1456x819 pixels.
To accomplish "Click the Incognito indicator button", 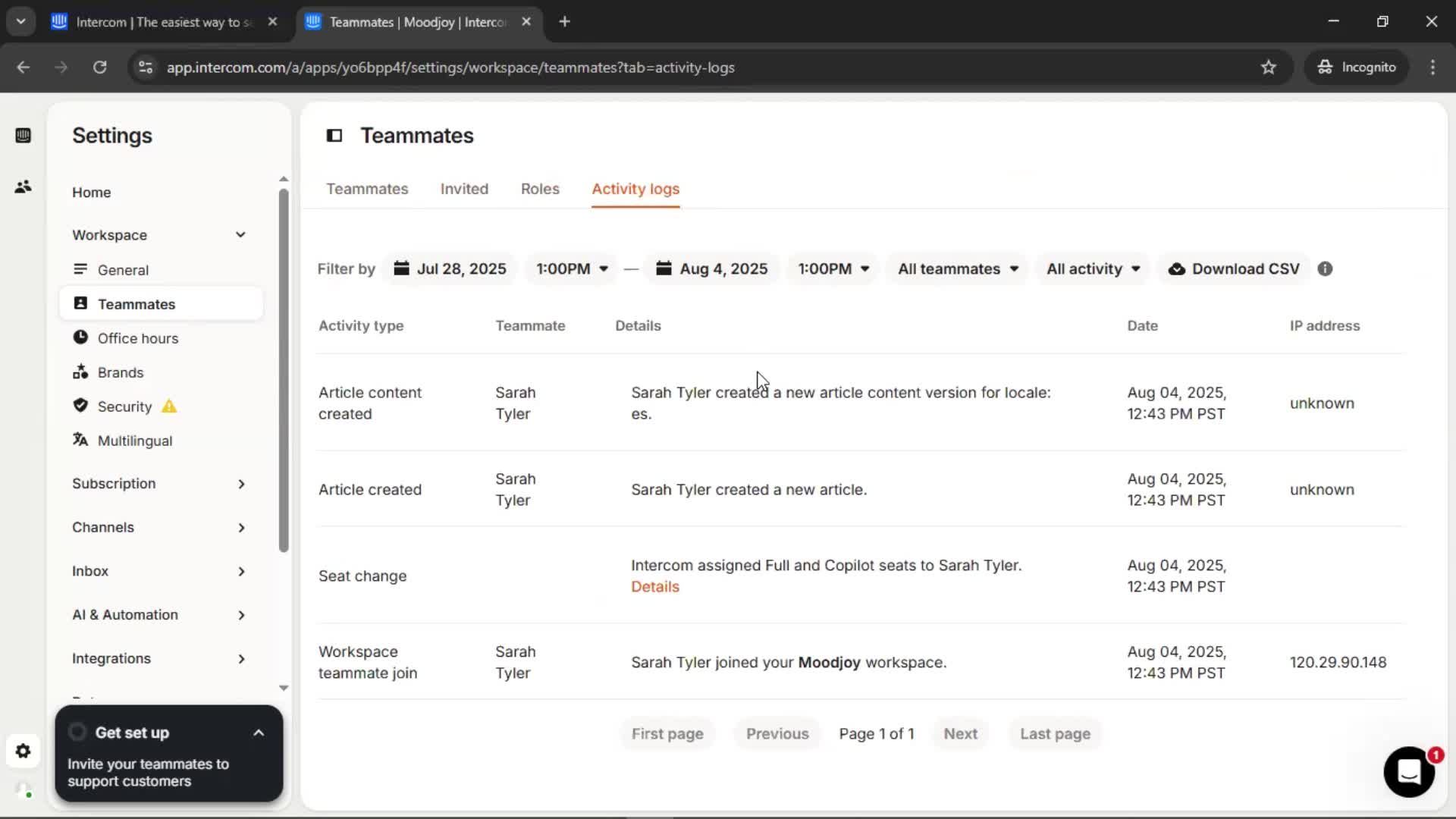I will pos(1356,67).
